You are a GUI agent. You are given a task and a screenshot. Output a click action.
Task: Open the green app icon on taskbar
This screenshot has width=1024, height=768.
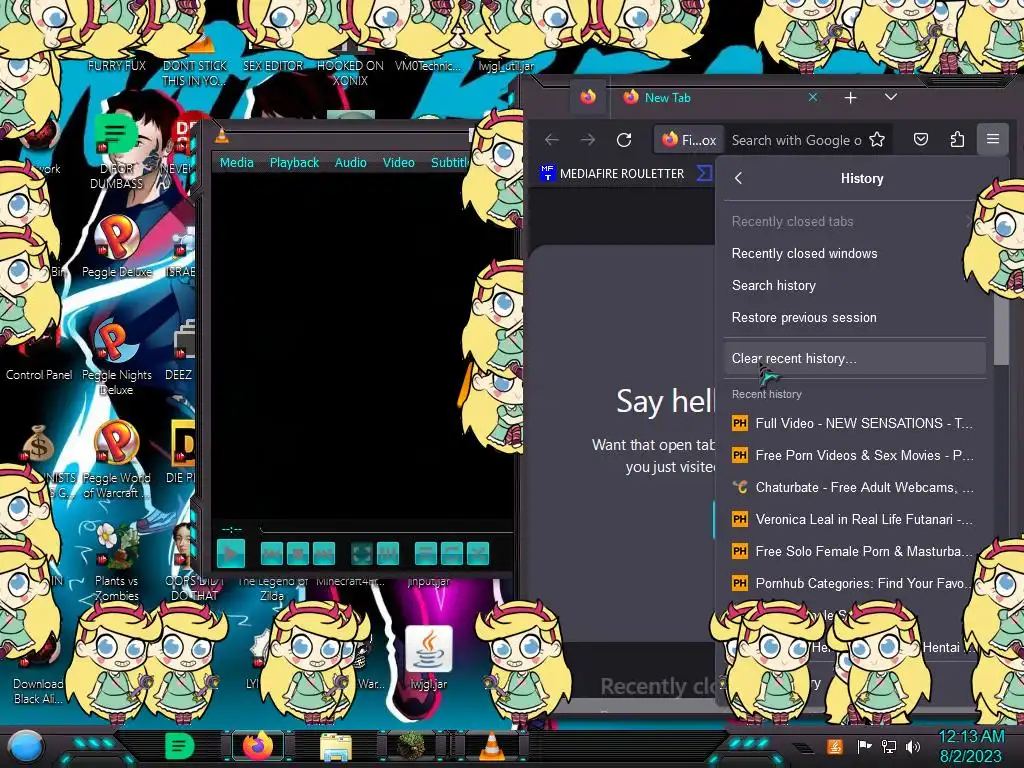pyautogui.click(x=180, y=746)
